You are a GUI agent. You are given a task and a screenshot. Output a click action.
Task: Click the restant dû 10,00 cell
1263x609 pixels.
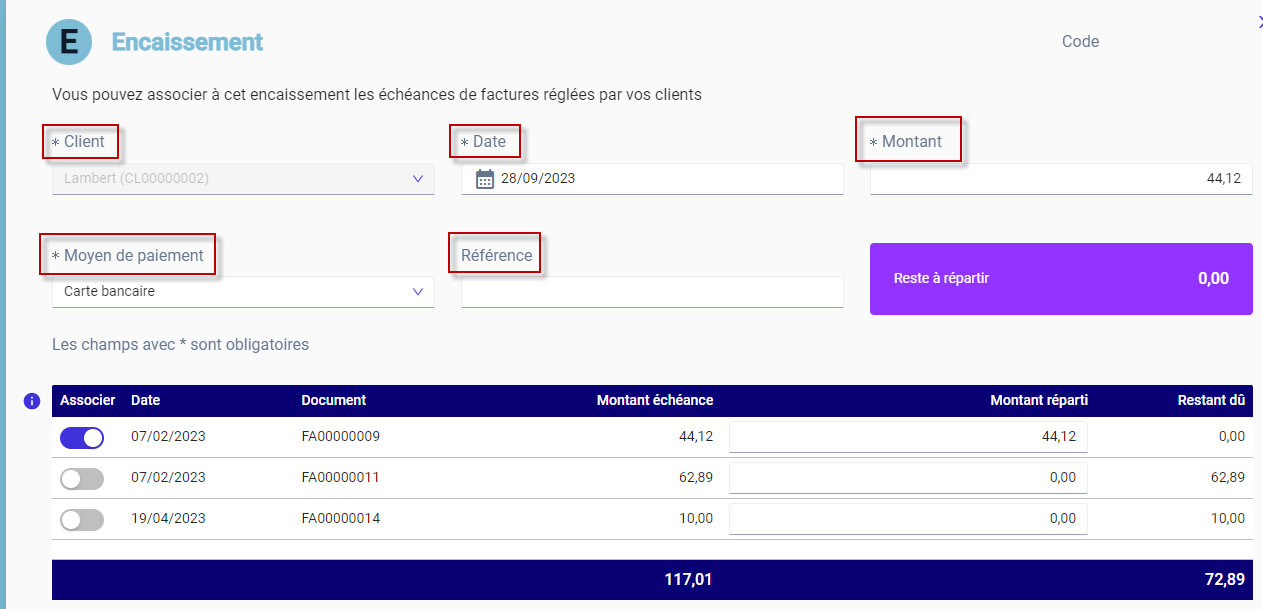(x=1228, y=519)
